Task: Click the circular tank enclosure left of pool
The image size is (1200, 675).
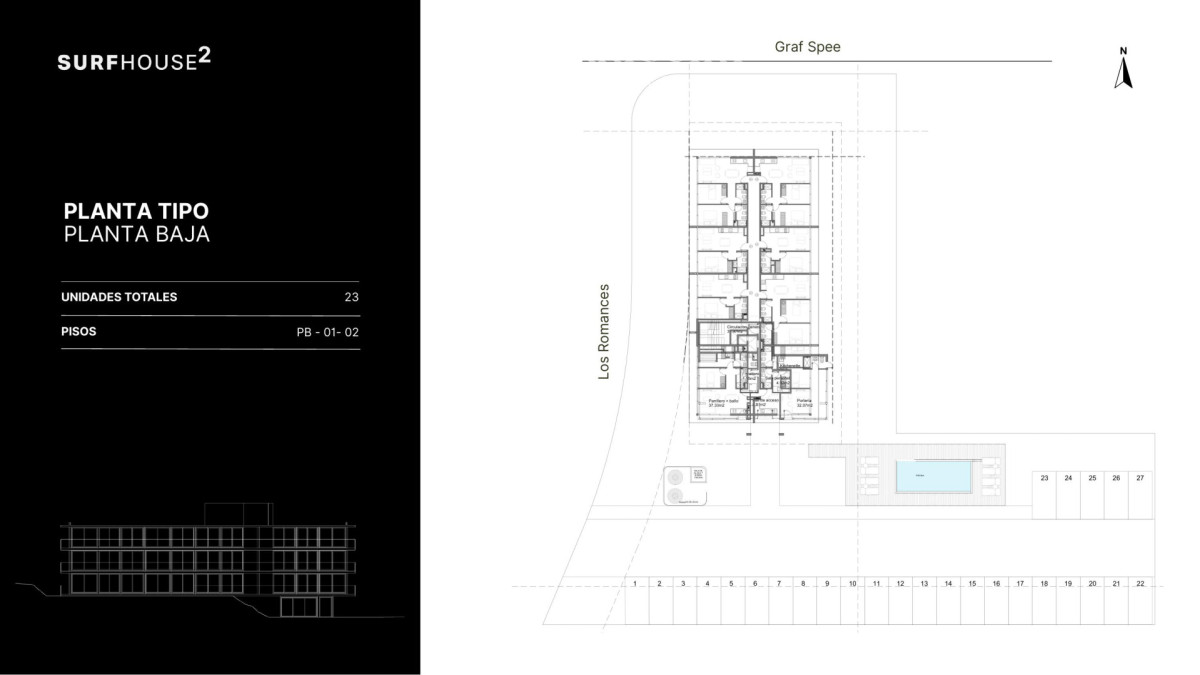Action: (686, 486)
